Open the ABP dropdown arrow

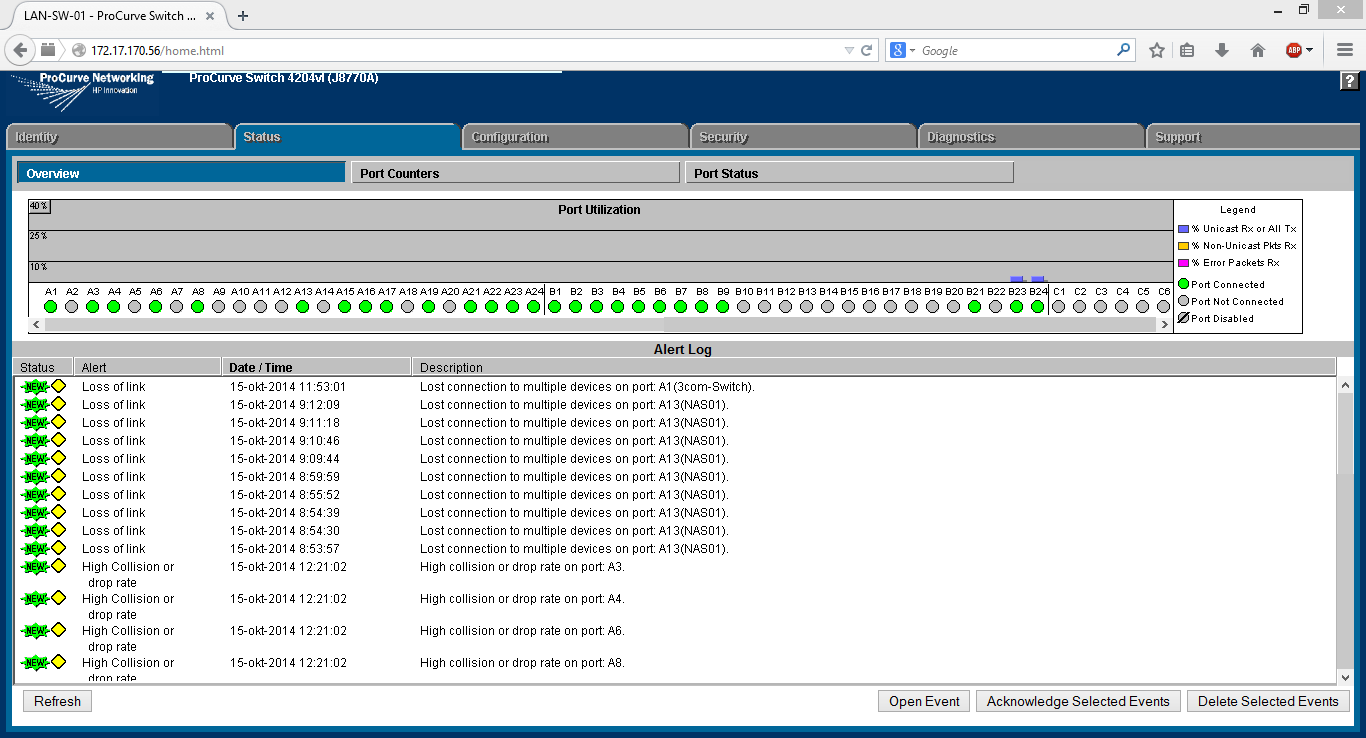(x=1309, y=50)
